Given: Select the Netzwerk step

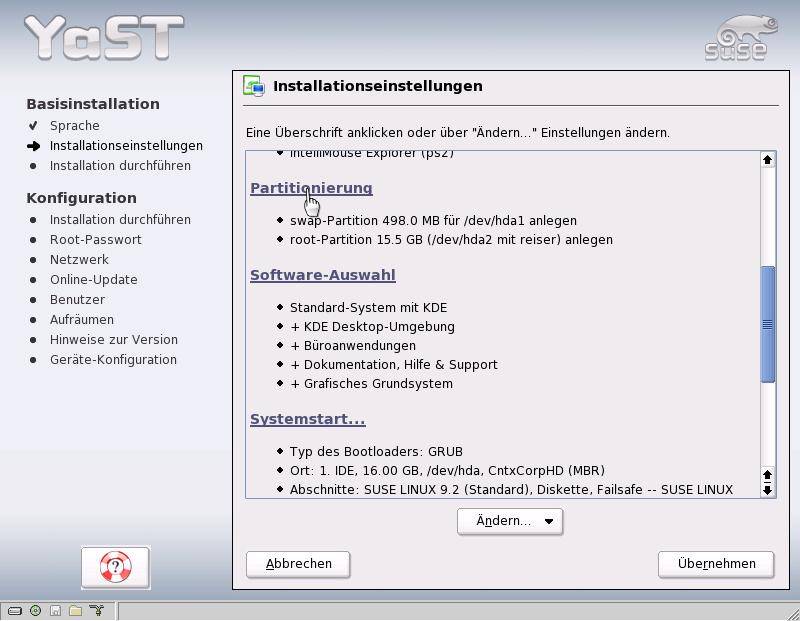Looking at the screenshot, I should (x=79, y=259).
